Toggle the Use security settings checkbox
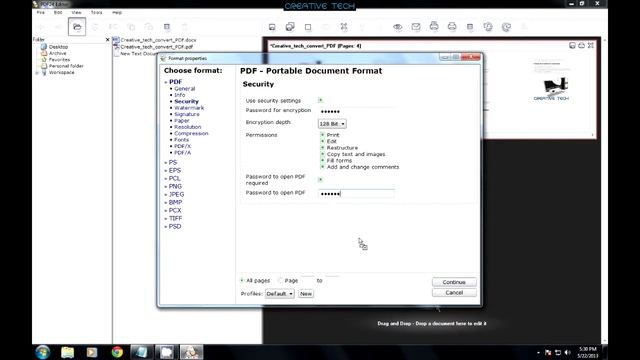The width and height of the screenshot is (640, 360). pos(320,100)
